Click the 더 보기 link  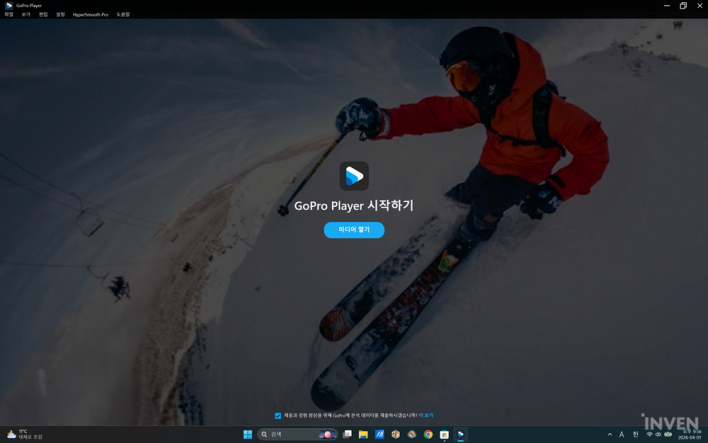tap(426, 416)
